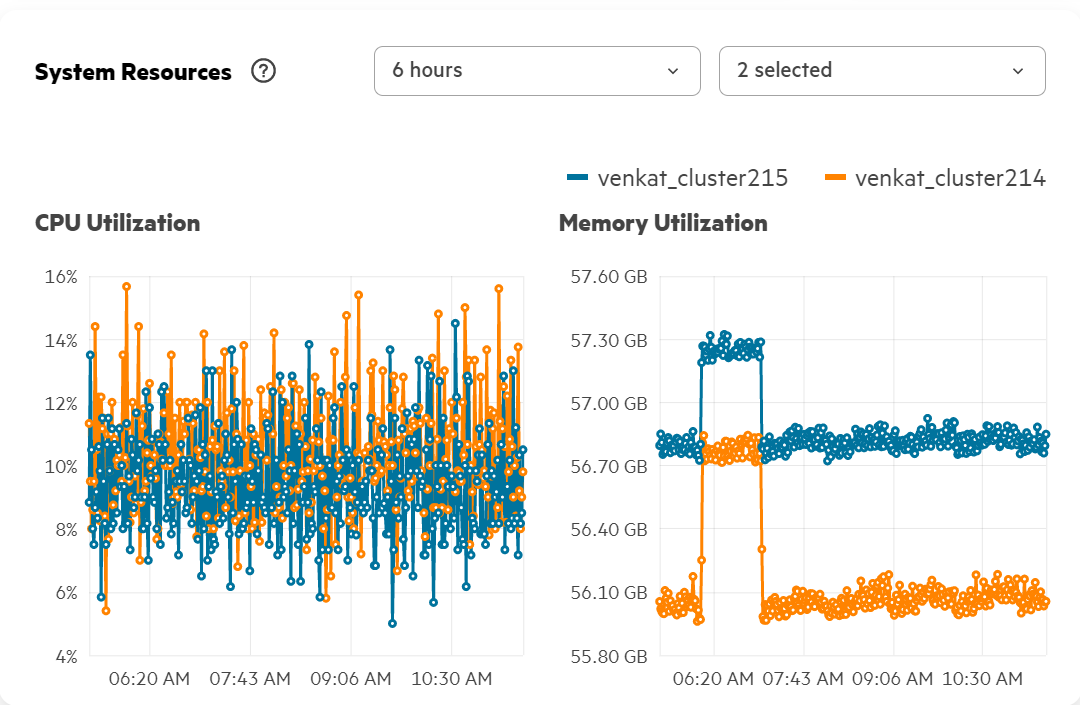Click the System Resources help icon
This screenshot has width=1080, height=705.
[263, 71]
